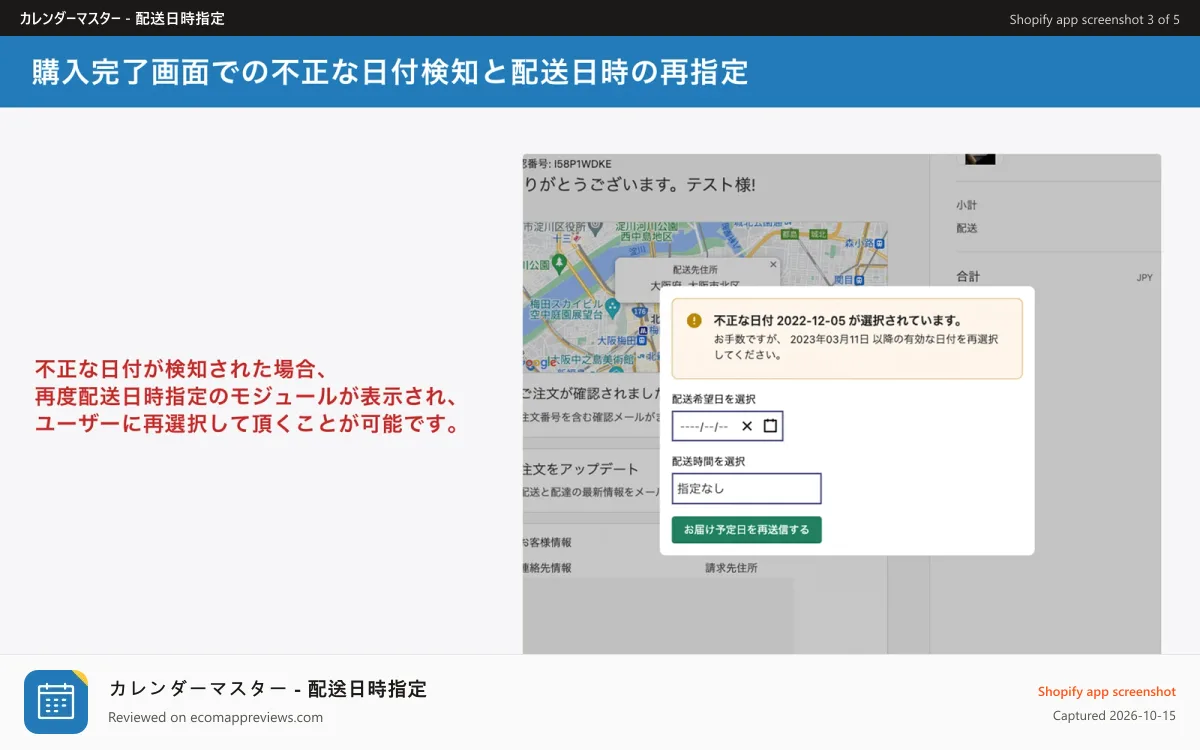Open the 配送時間を選択 dropdown showing 指定なし
This screenshot has height=750, width=1200.
(x=746, y=489)
